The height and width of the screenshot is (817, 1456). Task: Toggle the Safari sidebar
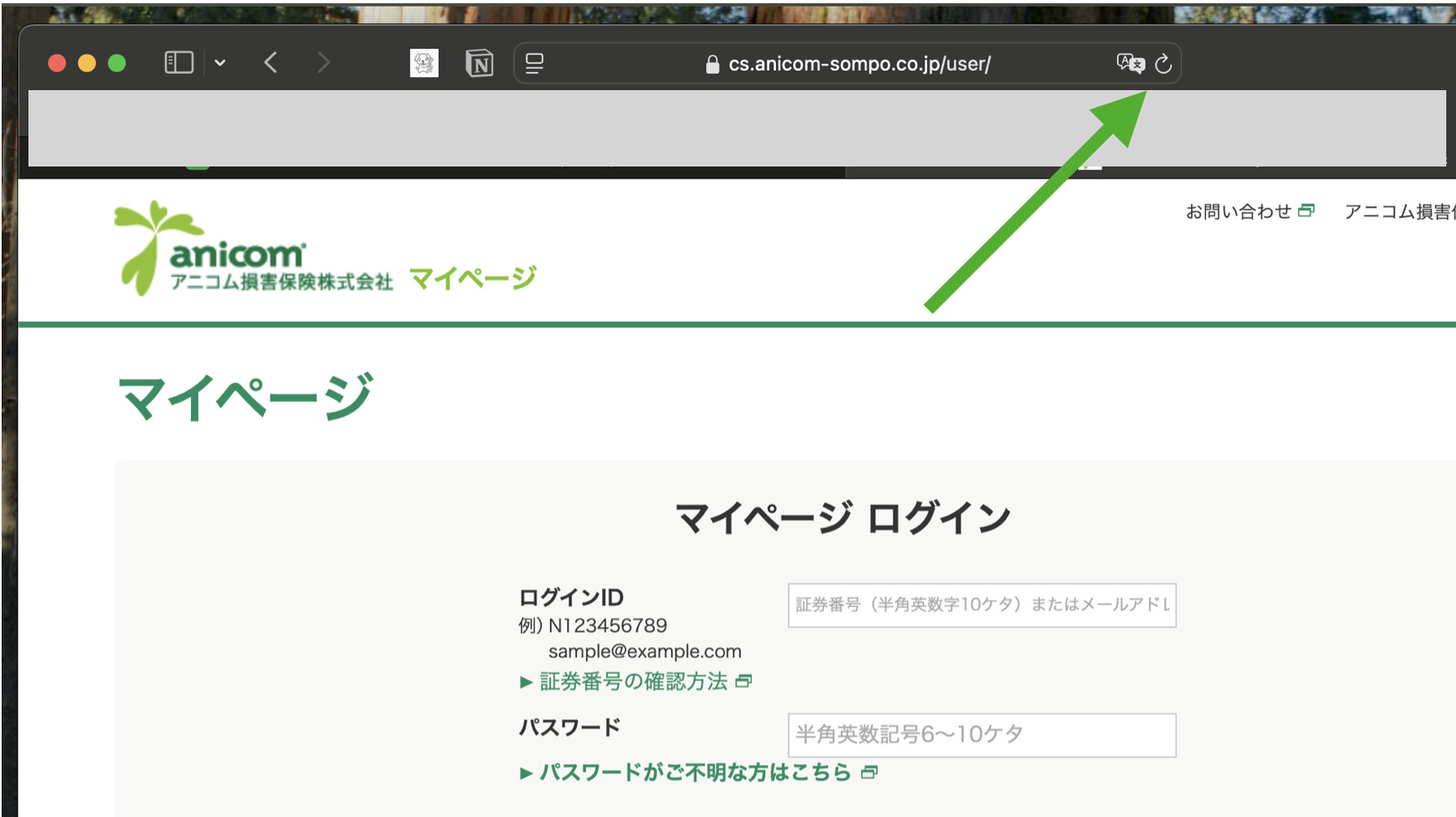(x=179, y=63)
